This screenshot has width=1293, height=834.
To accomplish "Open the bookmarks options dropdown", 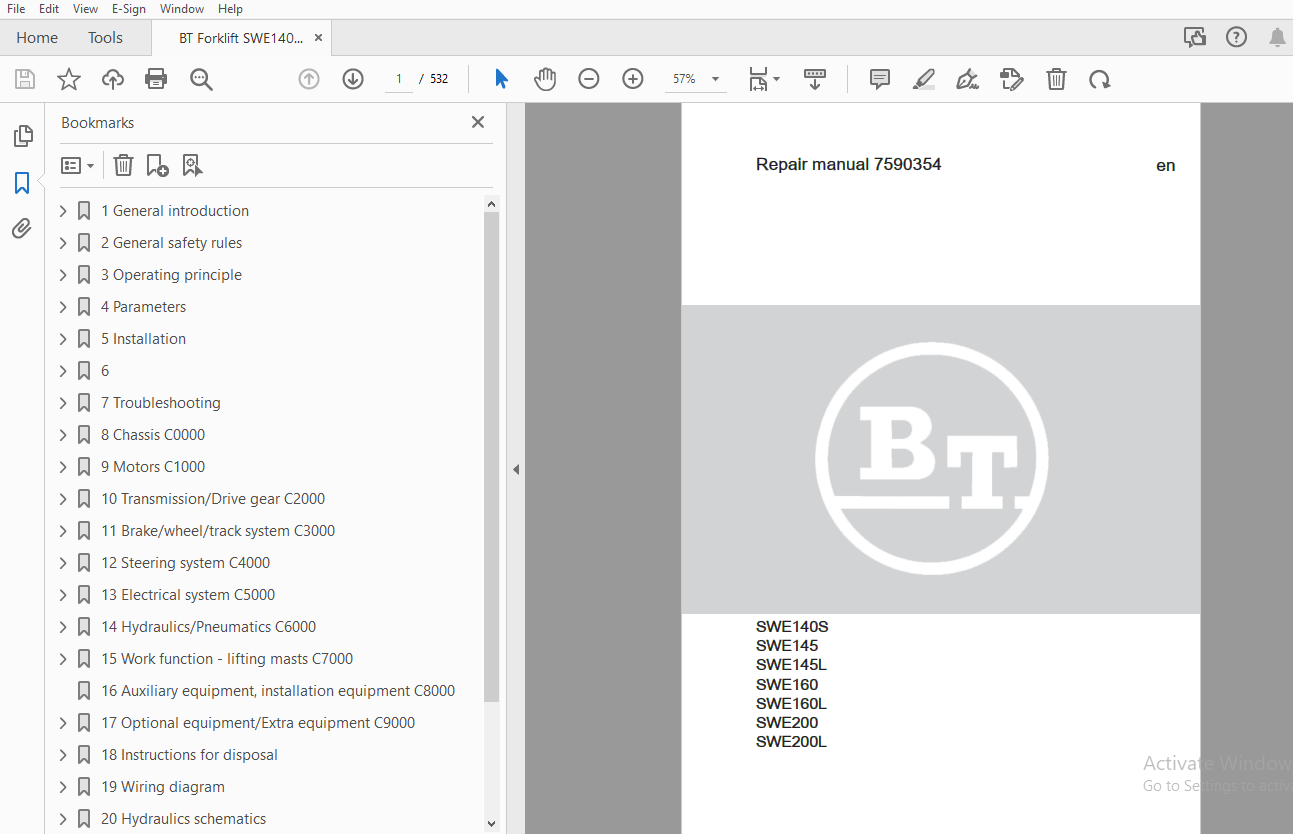I will point(77,165).
